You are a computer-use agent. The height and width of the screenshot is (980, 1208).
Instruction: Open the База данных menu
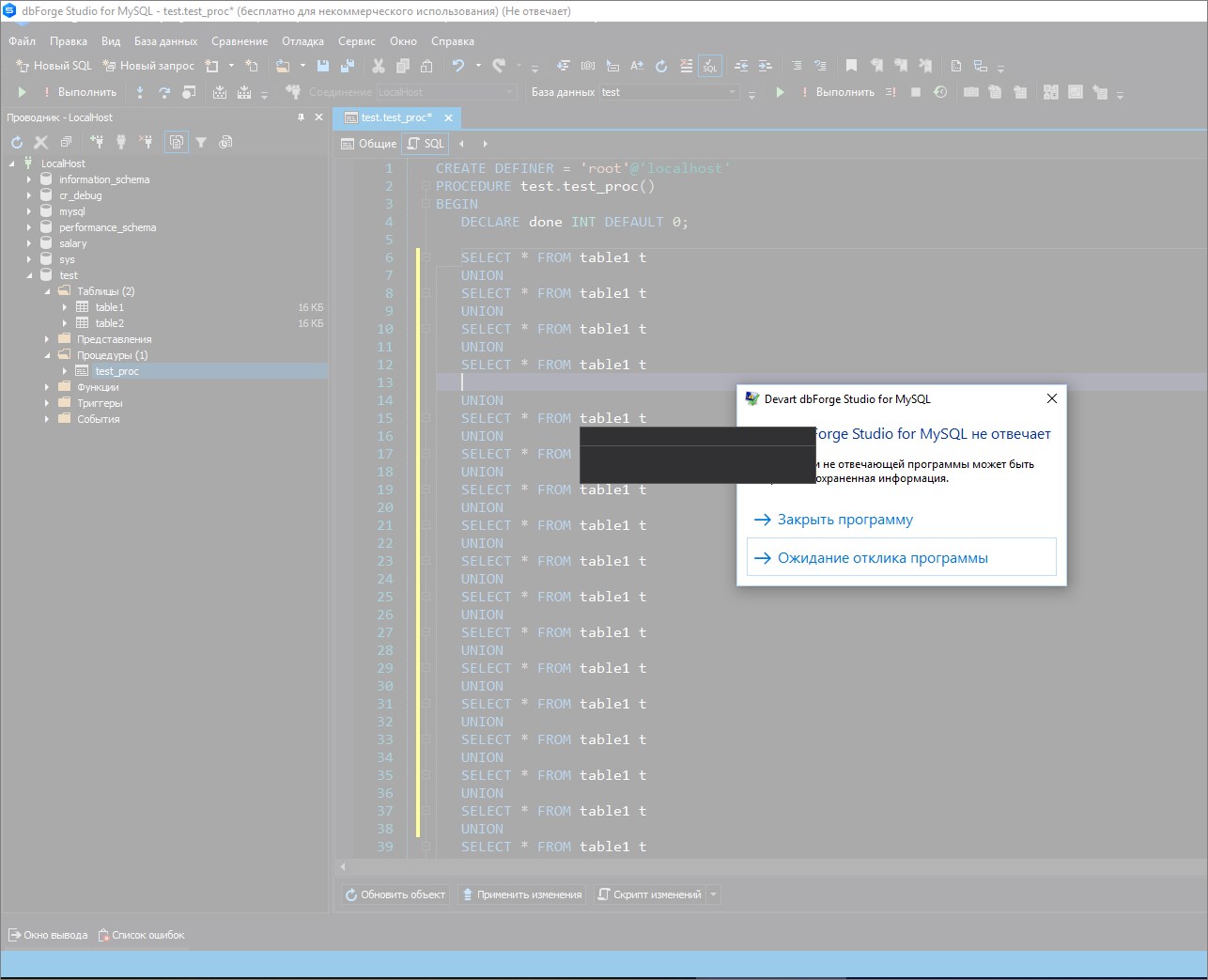point(165,41)
